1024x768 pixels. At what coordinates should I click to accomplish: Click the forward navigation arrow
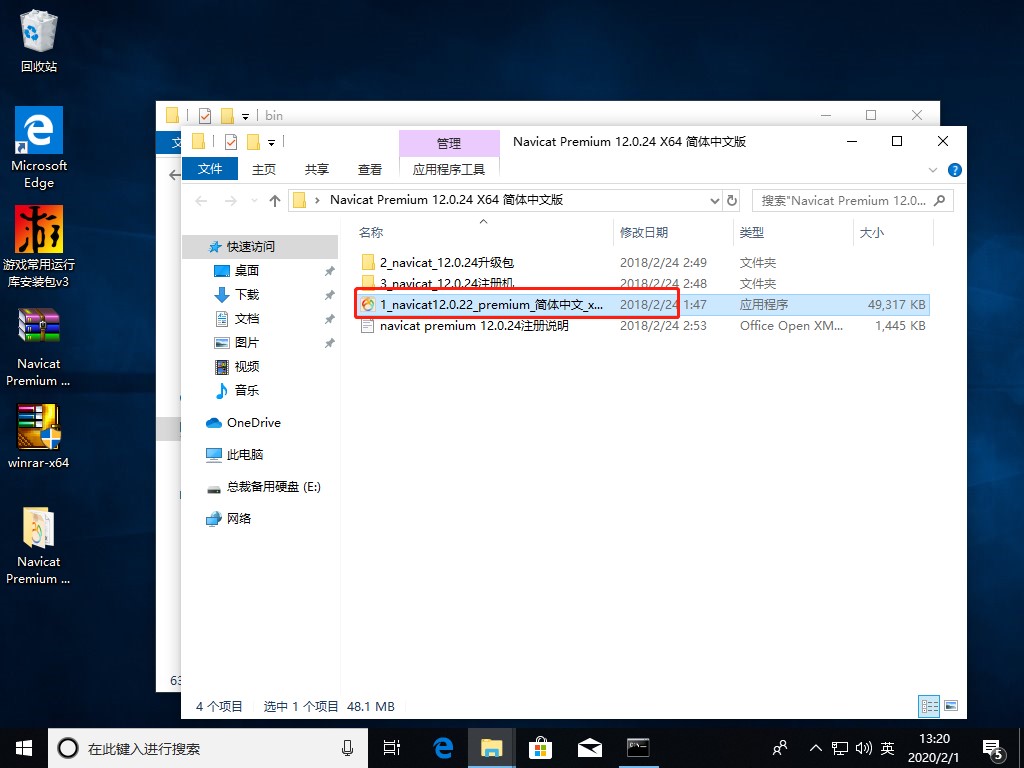pyautogui.click(x=231, y=200)
